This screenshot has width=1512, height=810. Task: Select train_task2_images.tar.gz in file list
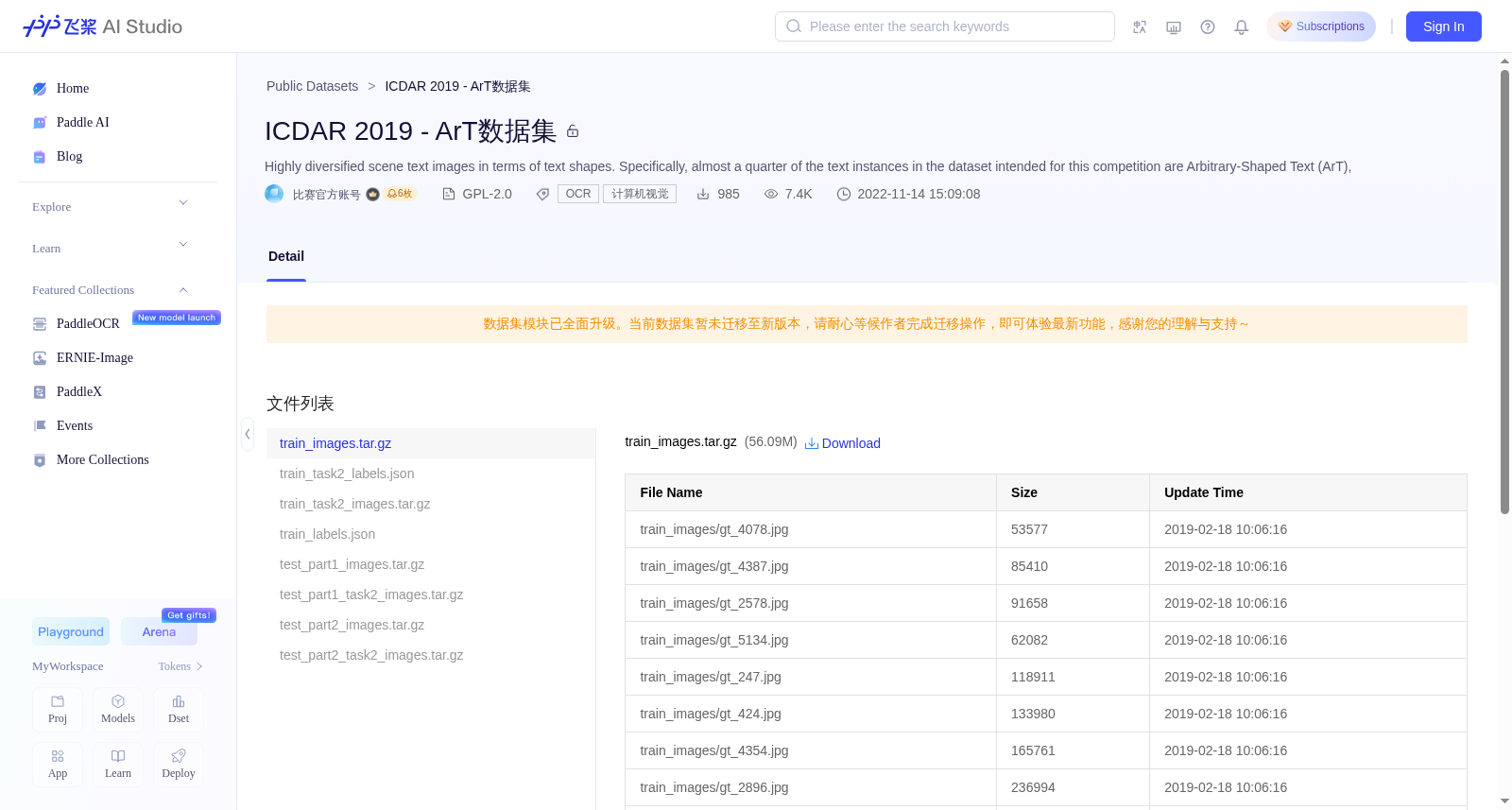[x=431, y=504]
